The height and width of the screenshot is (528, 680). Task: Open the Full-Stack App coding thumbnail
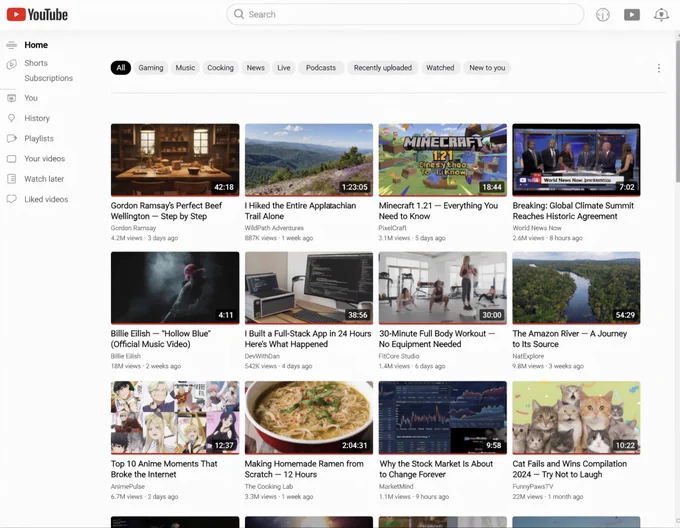[309, 288]
